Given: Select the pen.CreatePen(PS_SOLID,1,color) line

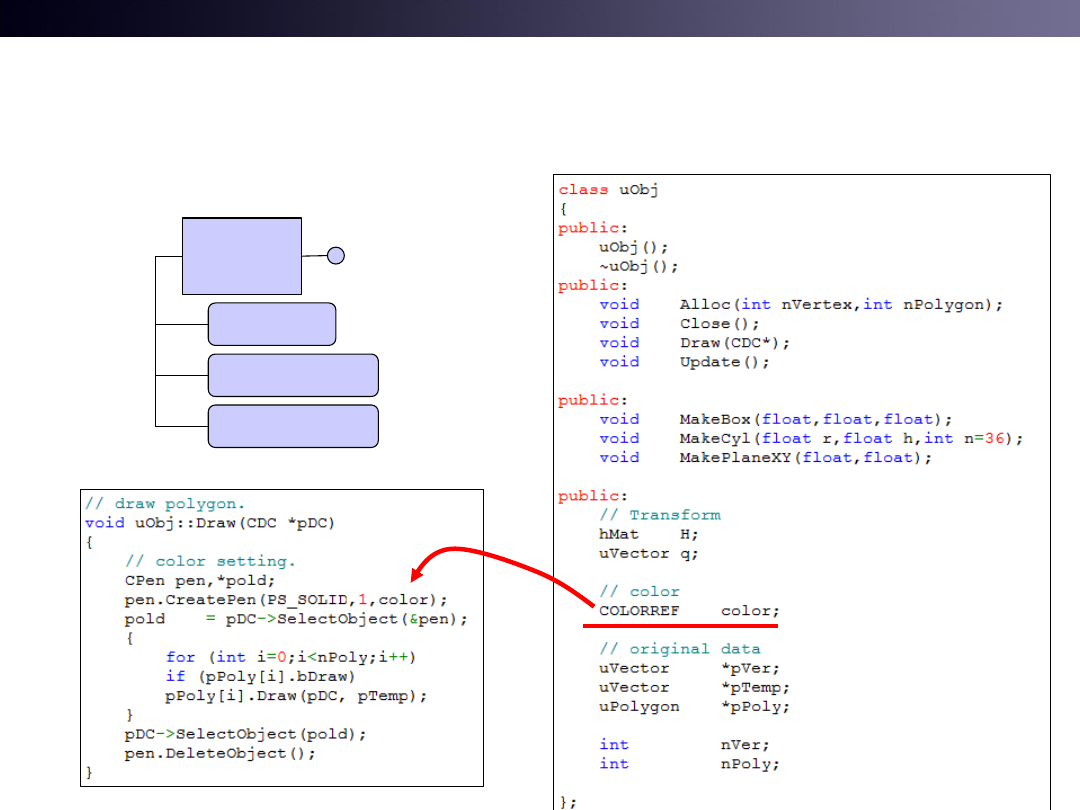Looking at the screenshot, I should 286,599.
